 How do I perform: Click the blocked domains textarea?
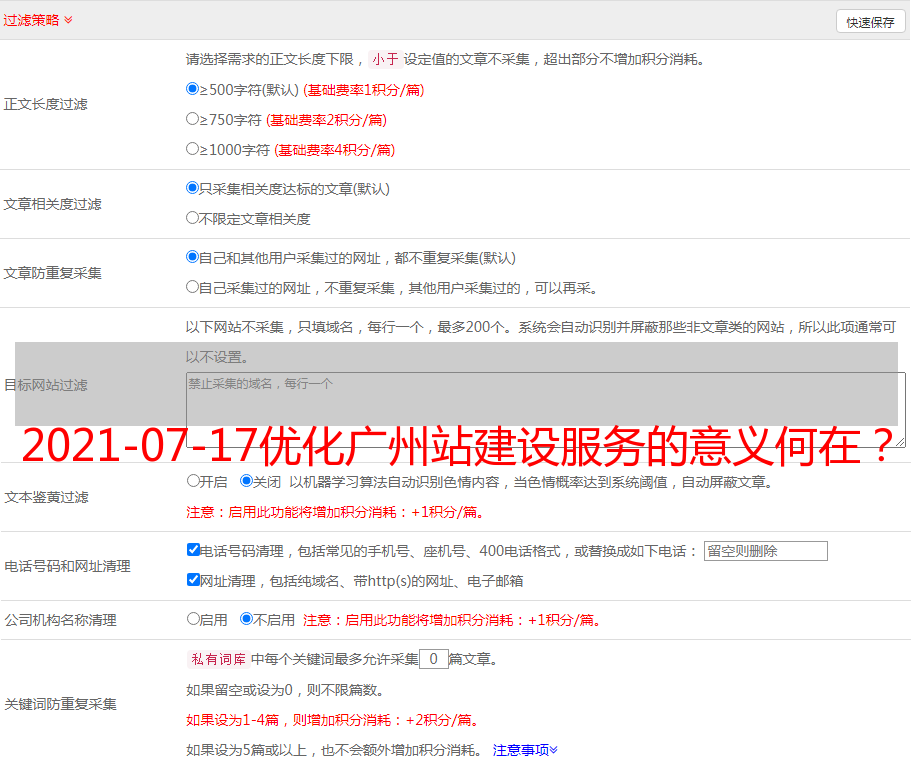pyautogui.click(x=545, y=410)
